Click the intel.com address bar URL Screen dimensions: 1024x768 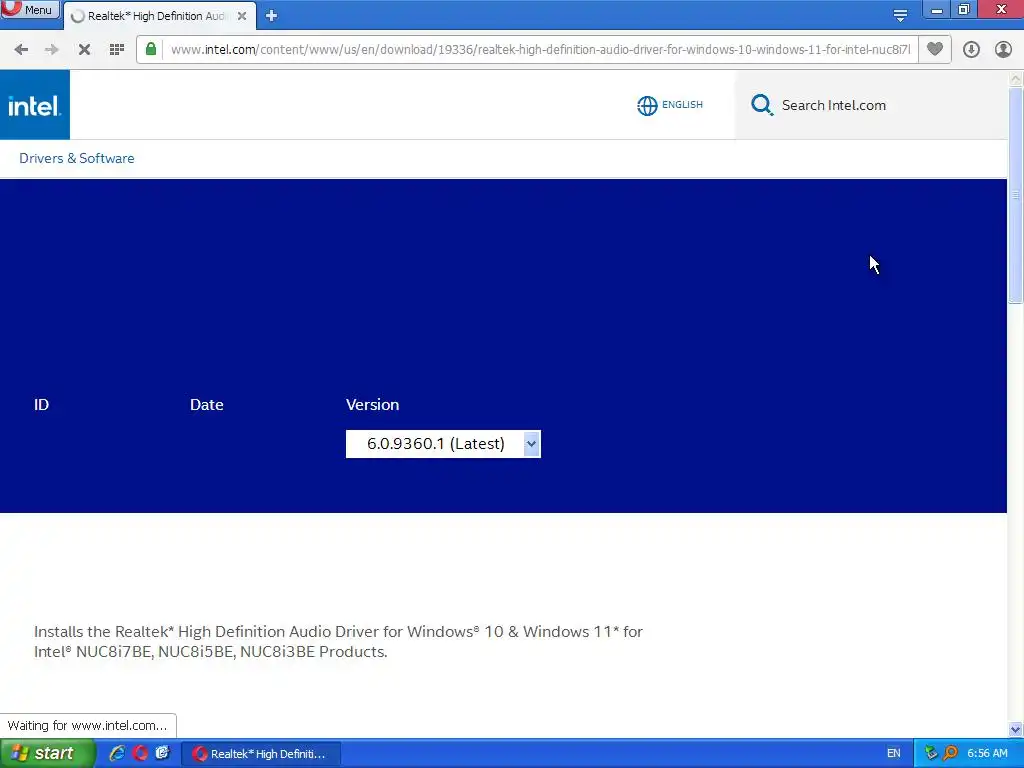click(x=540, y=50)
